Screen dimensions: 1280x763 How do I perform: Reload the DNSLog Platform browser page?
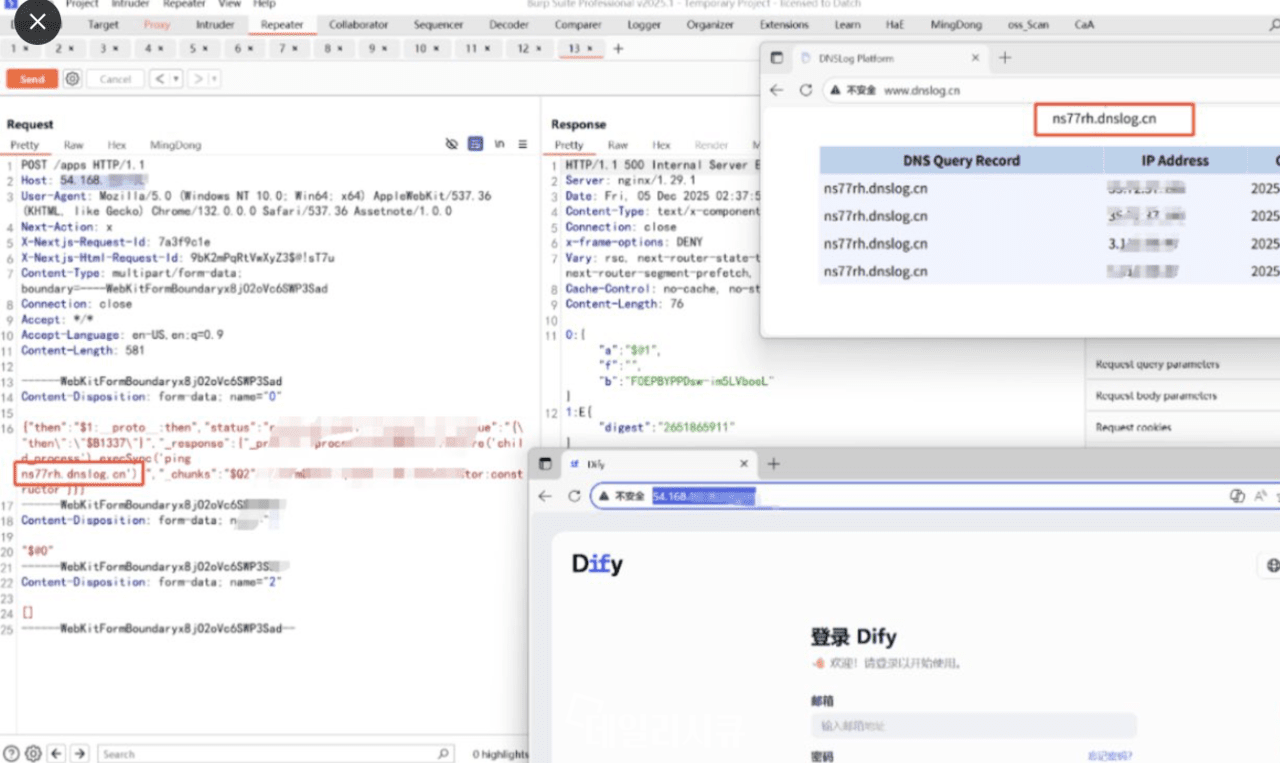[x=806, y=90]
